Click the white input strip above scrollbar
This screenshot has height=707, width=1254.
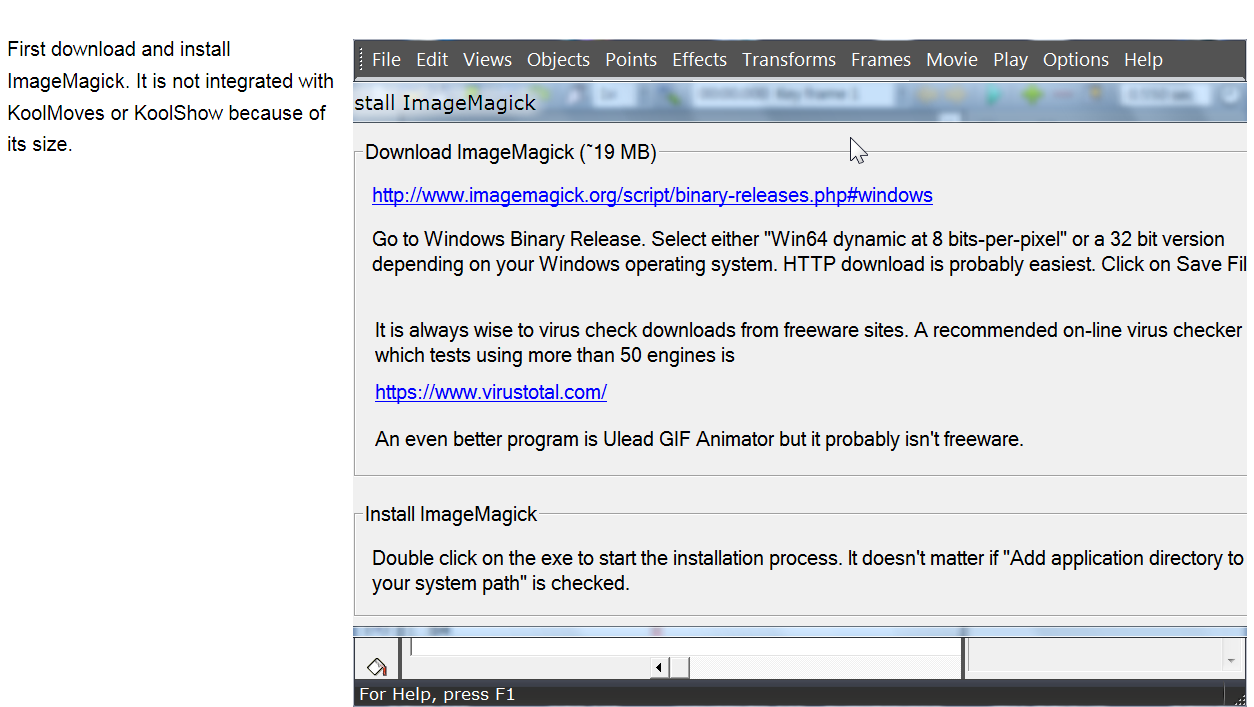pyautogui.click(x=685, y=647)
